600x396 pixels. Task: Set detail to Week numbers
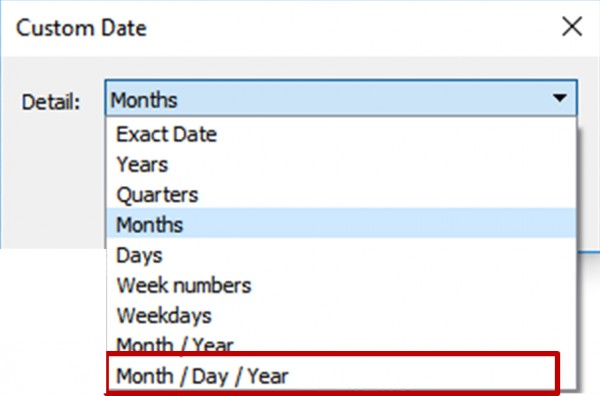point(341,285)
